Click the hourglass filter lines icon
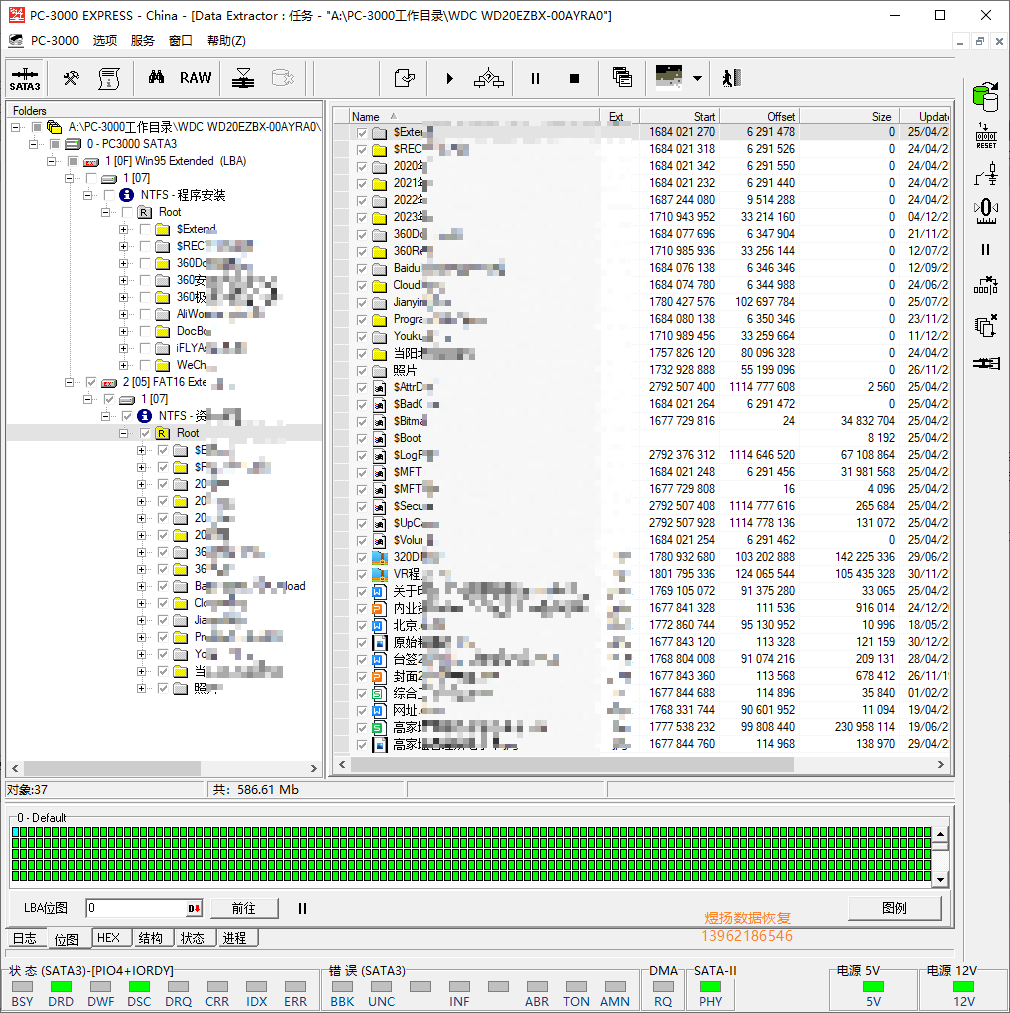Viewport: 1010px width, 1013px height. tap(243, 79)
